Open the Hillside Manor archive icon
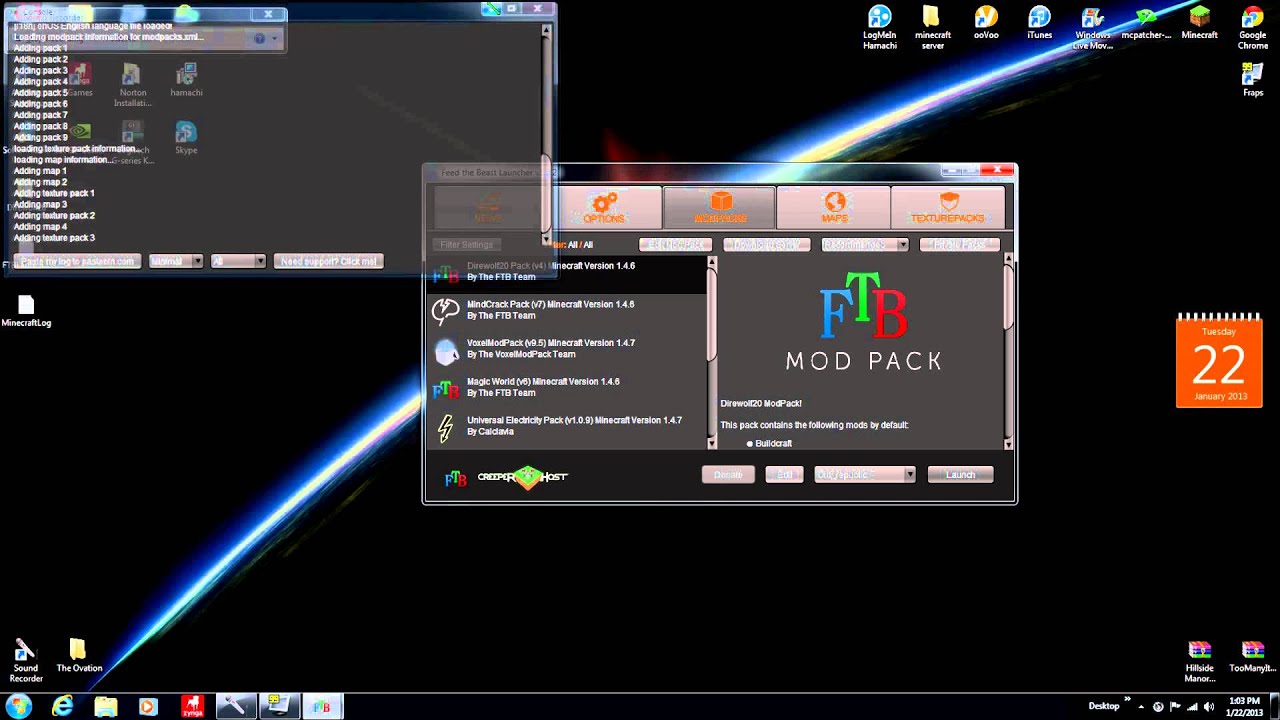Image resolution: width=1280 pixels, height=720 pixels. point(1199,662)
